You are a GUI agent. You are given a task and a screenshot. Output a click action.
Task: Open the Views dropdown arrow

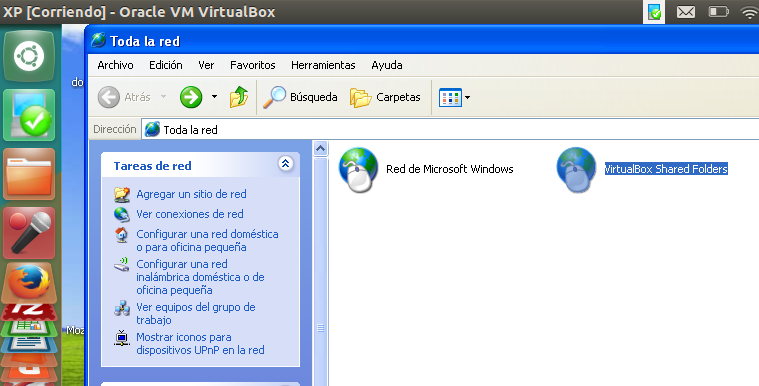[x=468, y=97]
